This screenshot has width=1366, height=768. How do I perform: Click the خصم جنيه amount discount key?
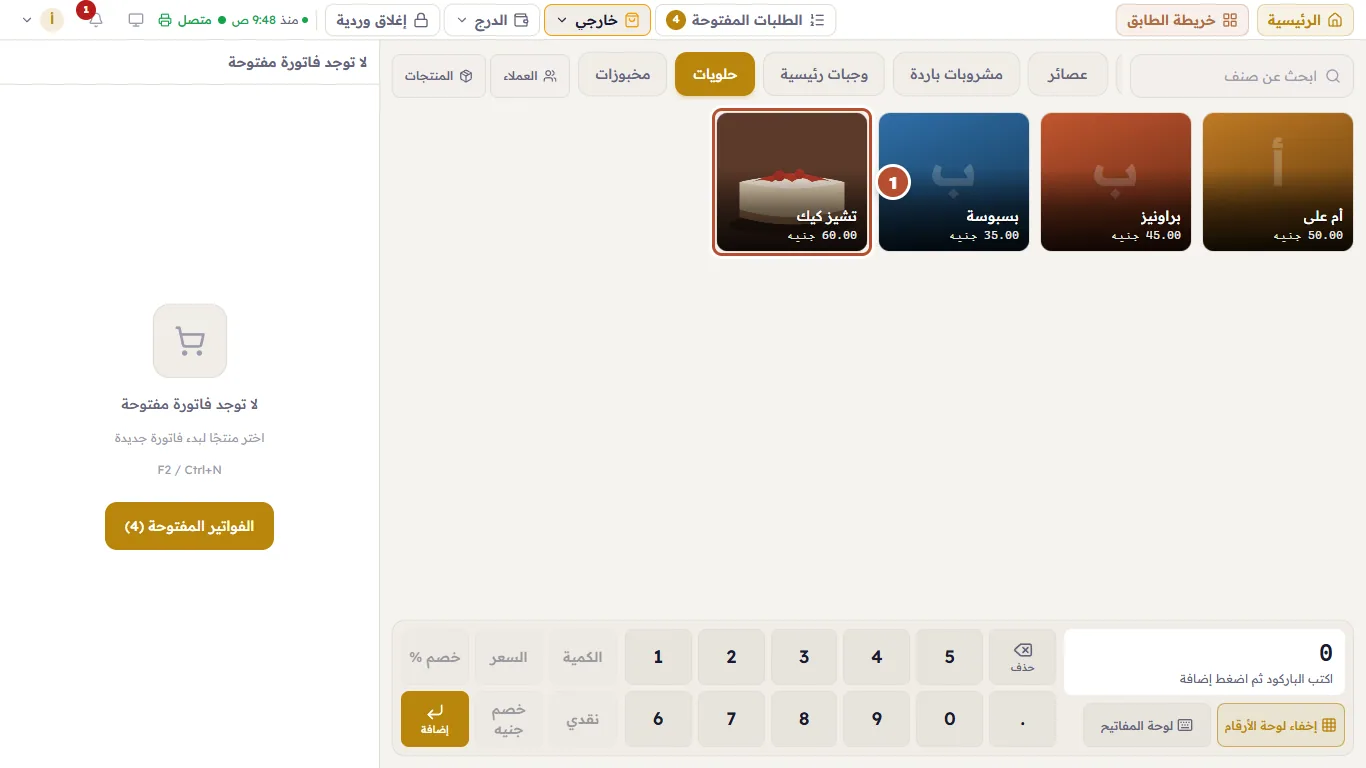[x=509, y=719]
